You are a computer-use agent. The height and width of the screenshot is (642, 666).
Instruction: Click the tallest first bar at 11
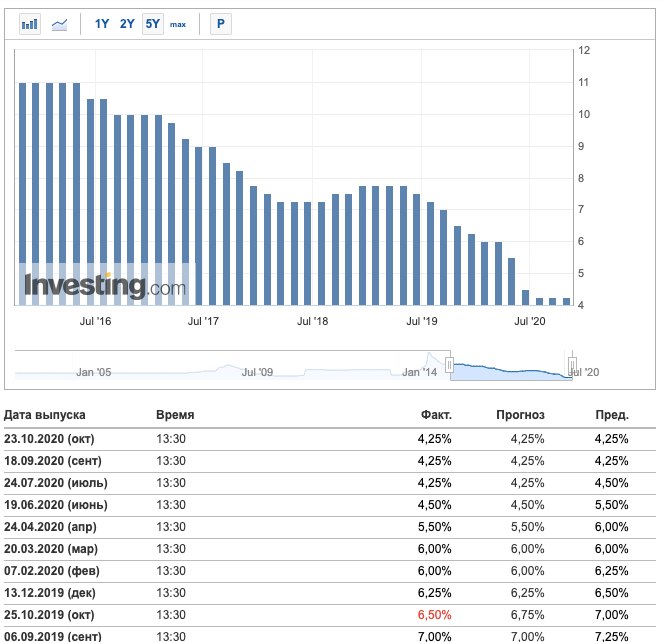point(23,194)
